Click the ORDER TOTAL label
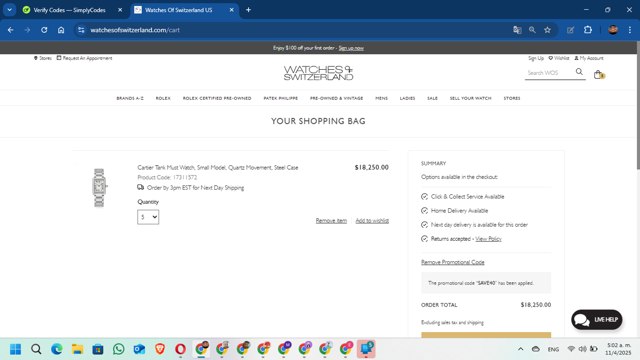640x360 pixels. point(439,305)
